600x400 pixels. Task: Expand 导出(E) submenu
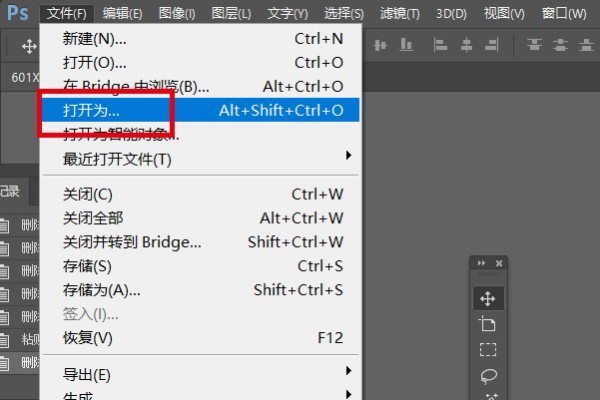pos(201,374)
